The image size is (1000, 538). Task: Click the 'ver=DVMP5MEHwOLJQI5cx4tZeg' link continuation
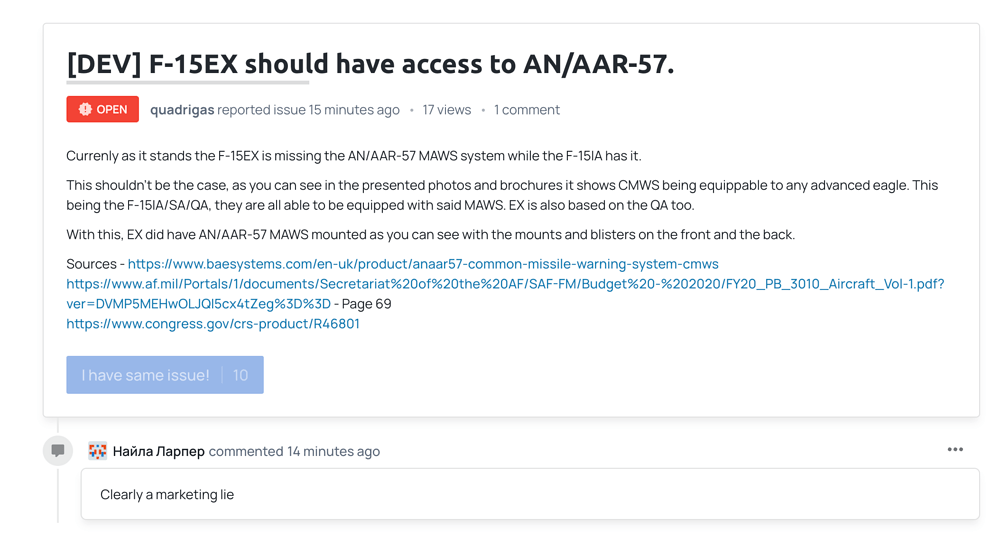pyautogui.click(x=198, y=304)
